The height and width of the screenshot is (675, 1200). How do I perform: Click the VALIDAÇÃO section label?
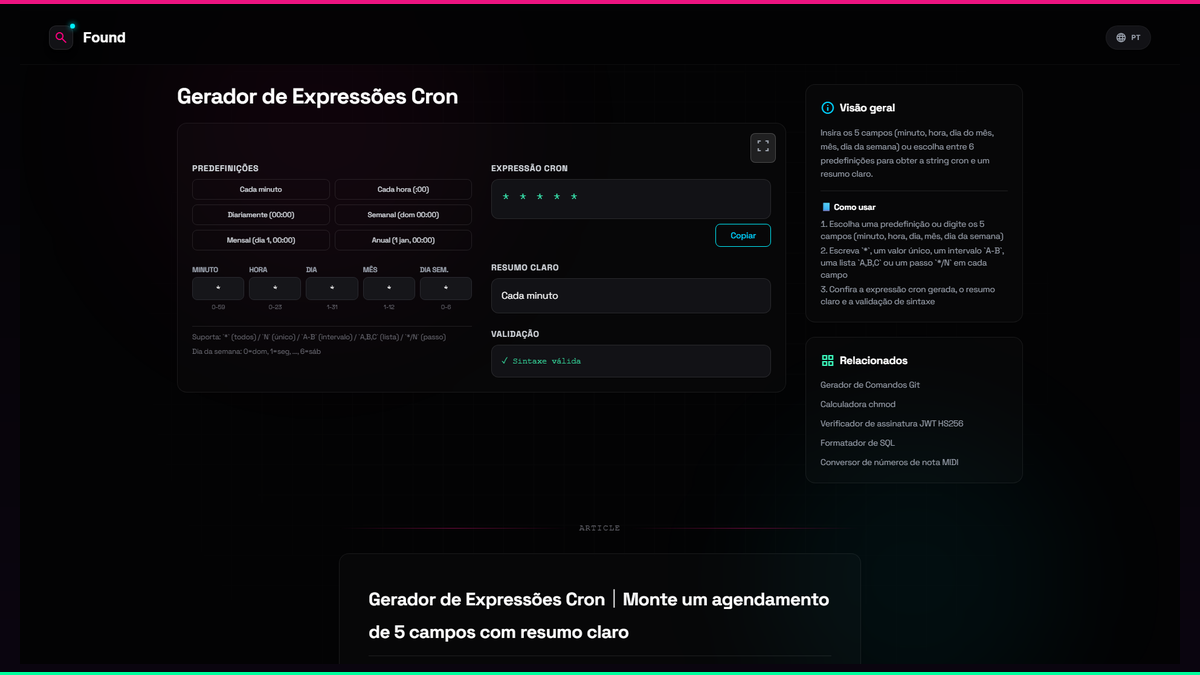(515, 334)
